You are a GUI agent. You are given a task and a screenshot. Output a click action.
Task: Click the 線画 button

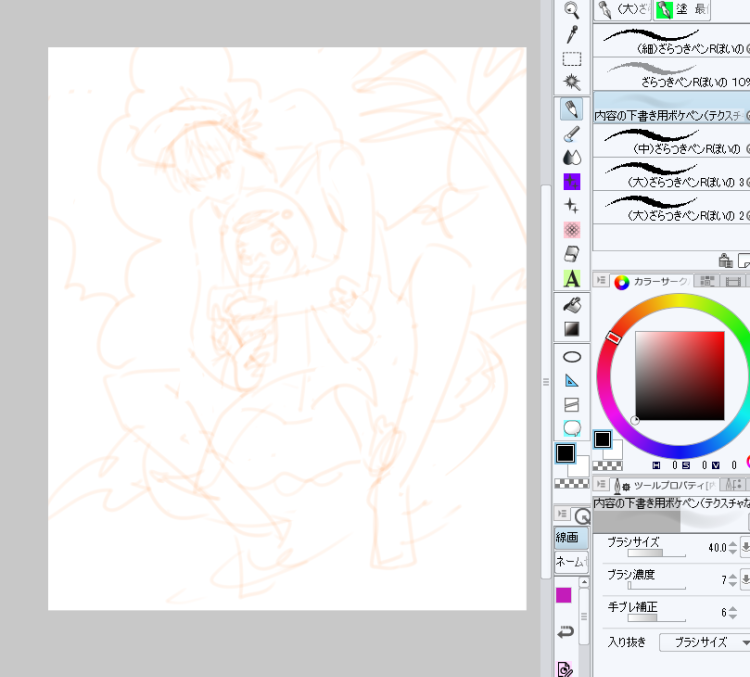(x=571, y=538)
